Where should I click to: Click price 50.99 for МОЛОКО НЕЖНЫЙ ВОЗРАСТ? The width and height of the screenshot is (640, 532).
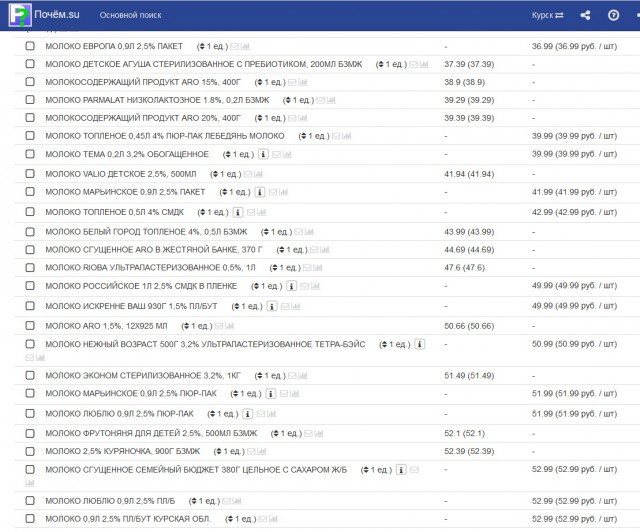tap(574, 344)
